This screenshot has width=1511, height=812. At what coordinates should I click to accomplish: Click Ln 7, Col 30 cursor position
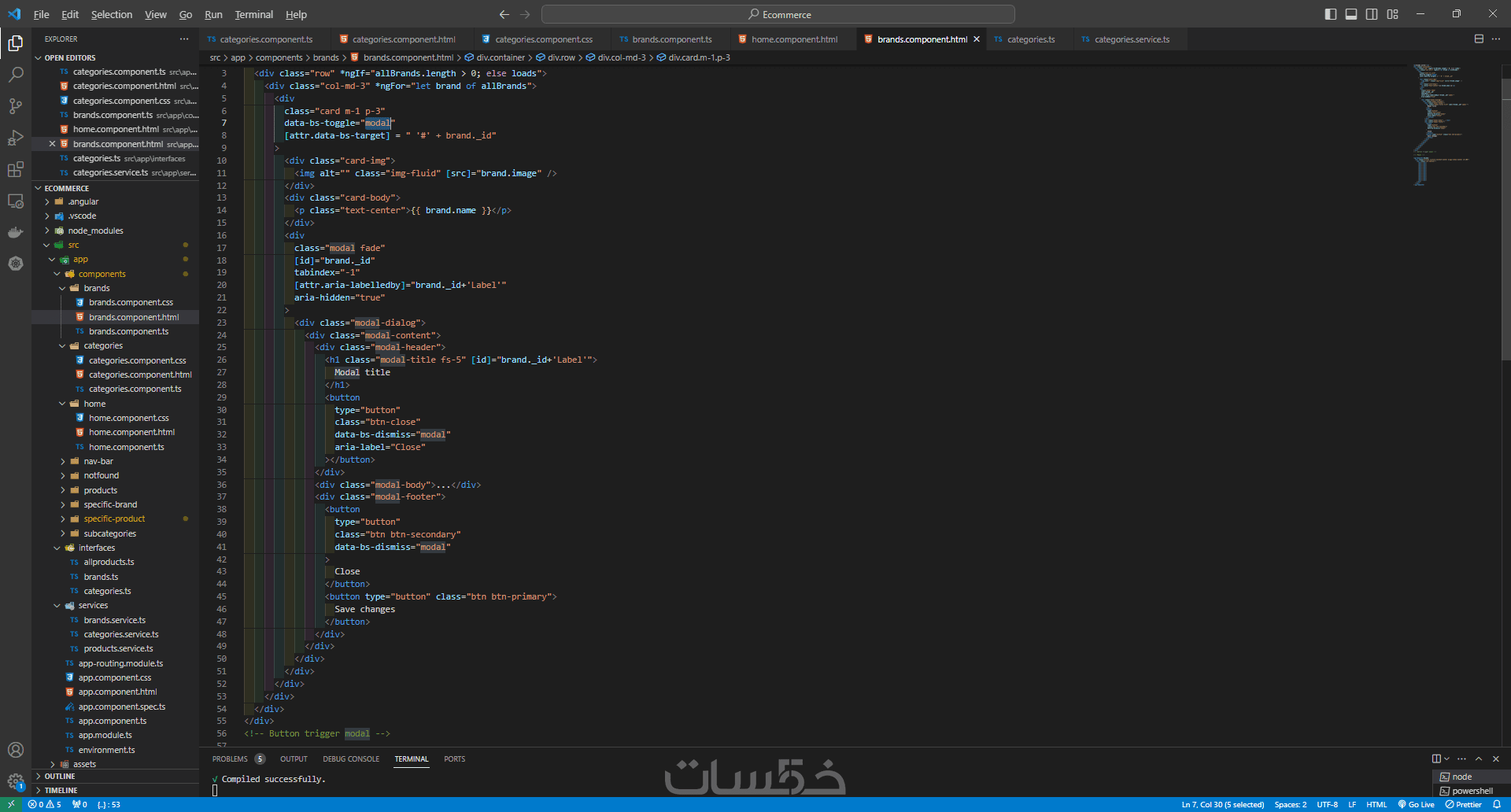1222,804
